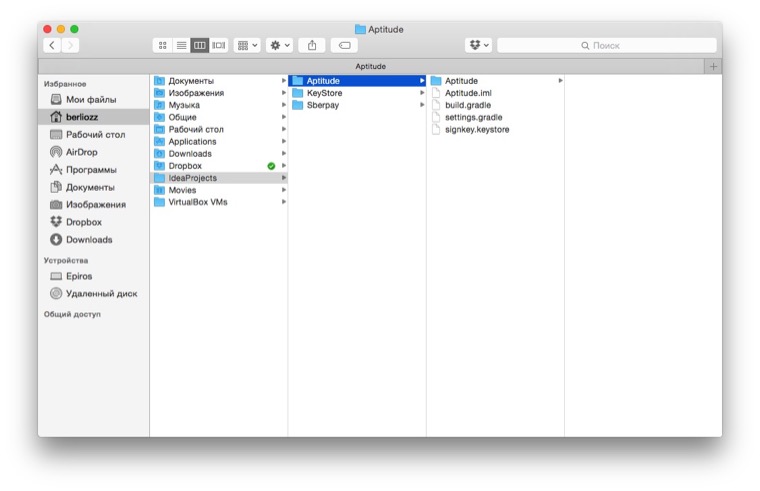This screenshot has height=491, width=760.
Task: Click the Устройства sidebar section header
Action: click(66, 260)
